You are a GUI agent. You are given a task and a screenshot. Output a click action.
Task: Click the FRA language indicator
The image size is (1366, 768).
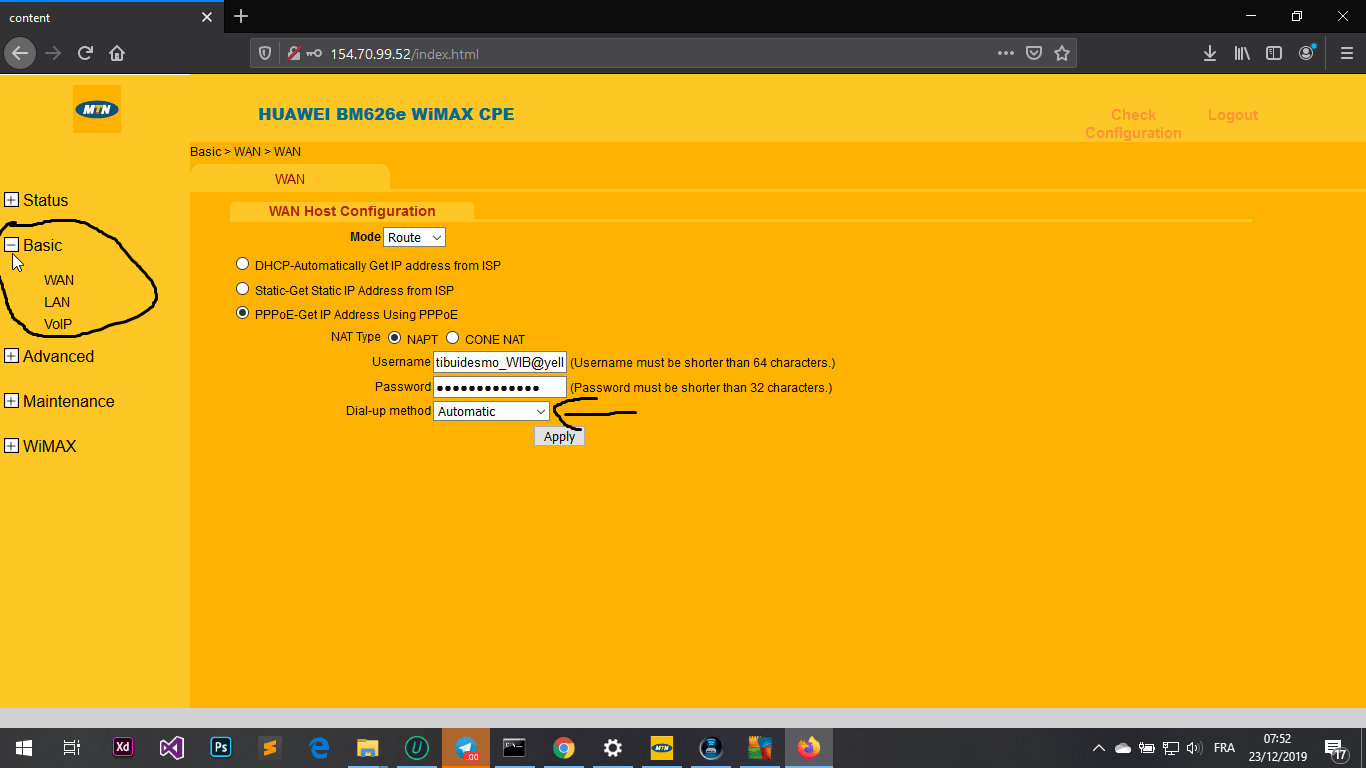pos(1224,748)
